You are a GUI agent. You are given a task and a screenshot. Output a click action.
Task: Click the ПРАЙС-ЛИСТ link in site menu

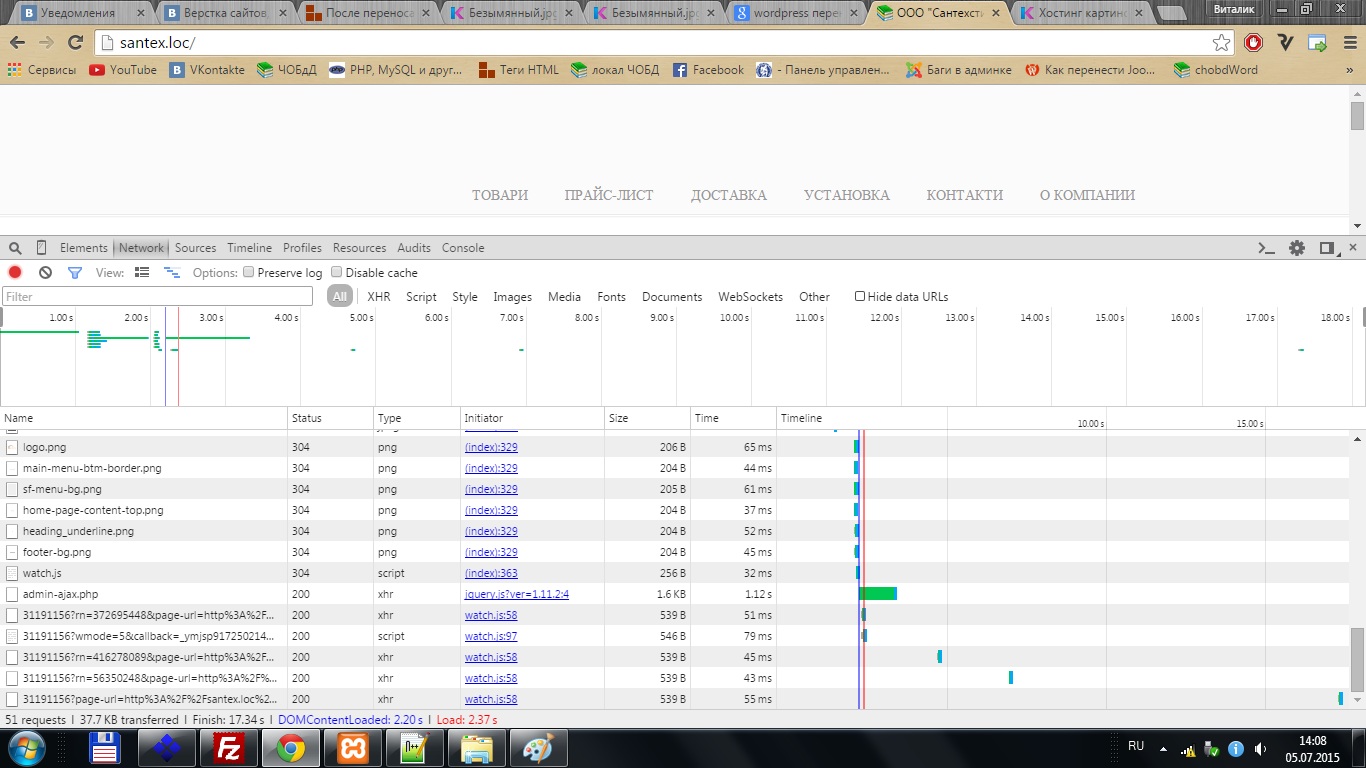coord(608,195)
